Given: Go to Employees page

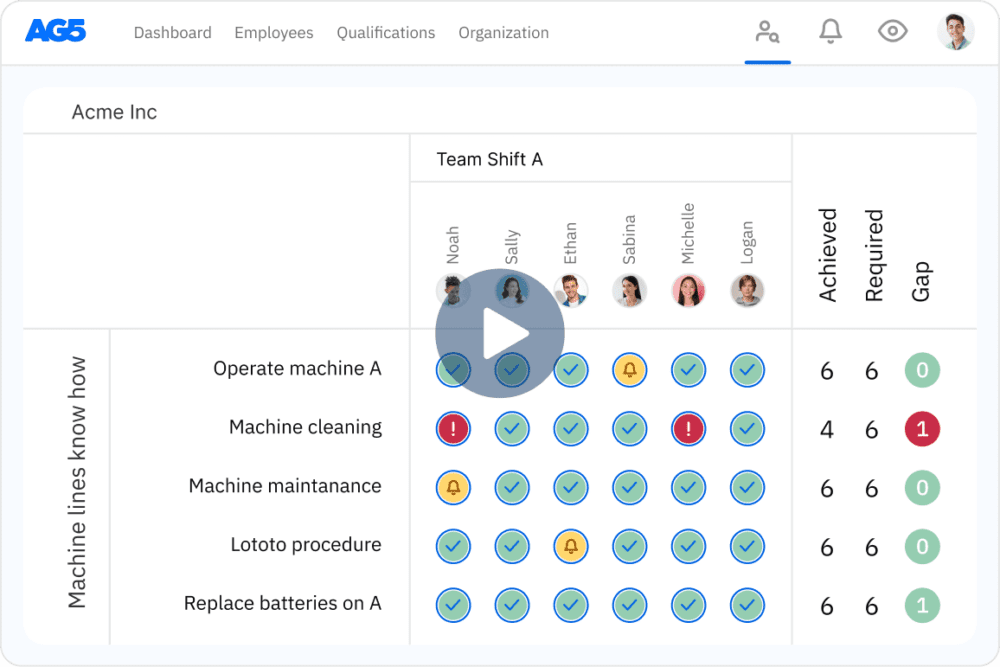Looking at the screenshot, I should [x=274, y=33].
